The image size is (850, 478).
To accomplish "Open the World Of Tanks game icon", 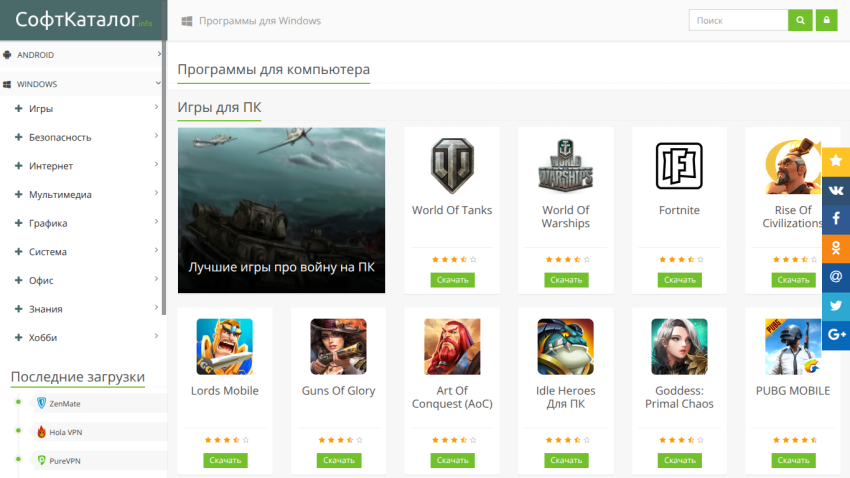I will coord(452,166).
